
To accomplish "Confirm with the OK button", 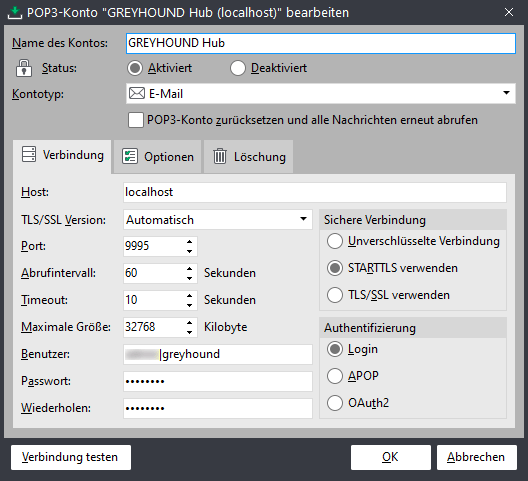I will click(x=391, y=457).
